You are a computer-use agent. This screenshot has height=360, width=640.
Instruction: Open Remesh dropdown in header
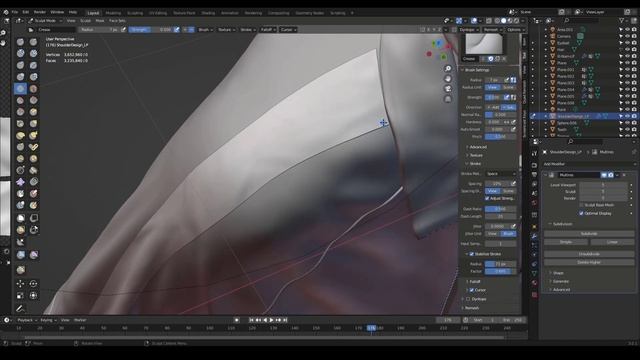[x=492, y=29]
